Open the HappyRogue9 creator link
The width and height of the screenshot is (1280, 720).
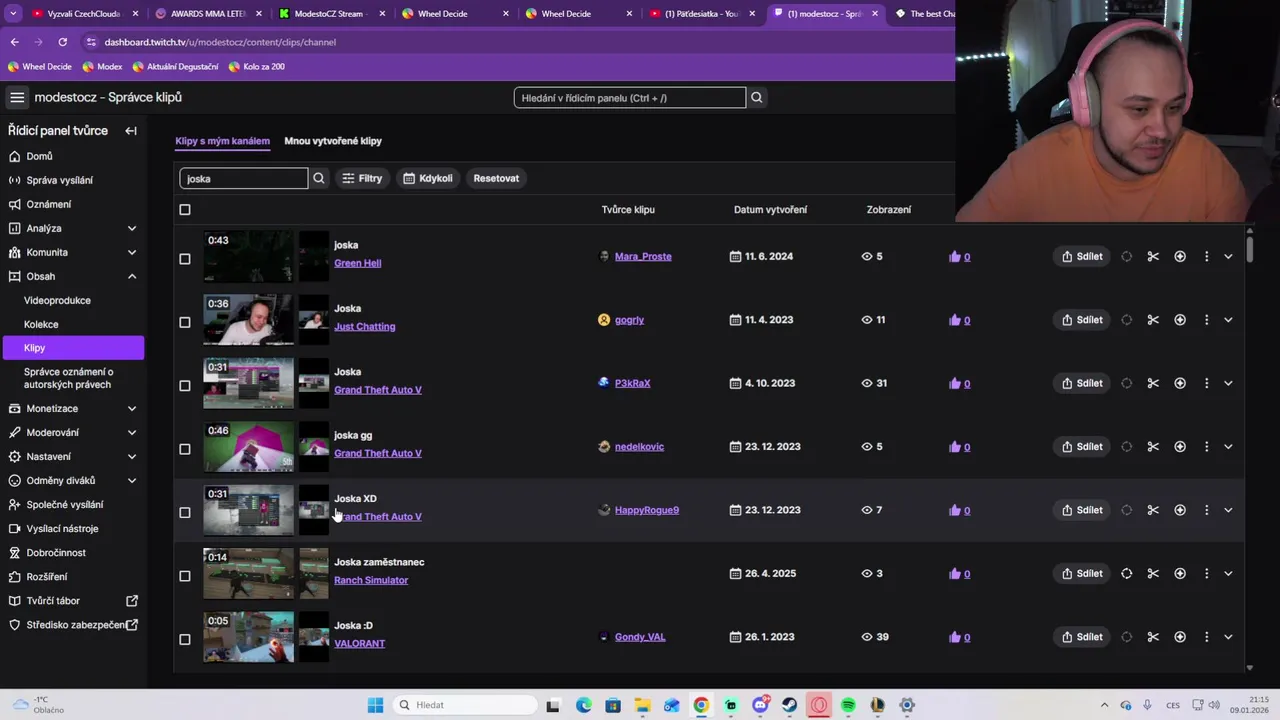[647, 510]
